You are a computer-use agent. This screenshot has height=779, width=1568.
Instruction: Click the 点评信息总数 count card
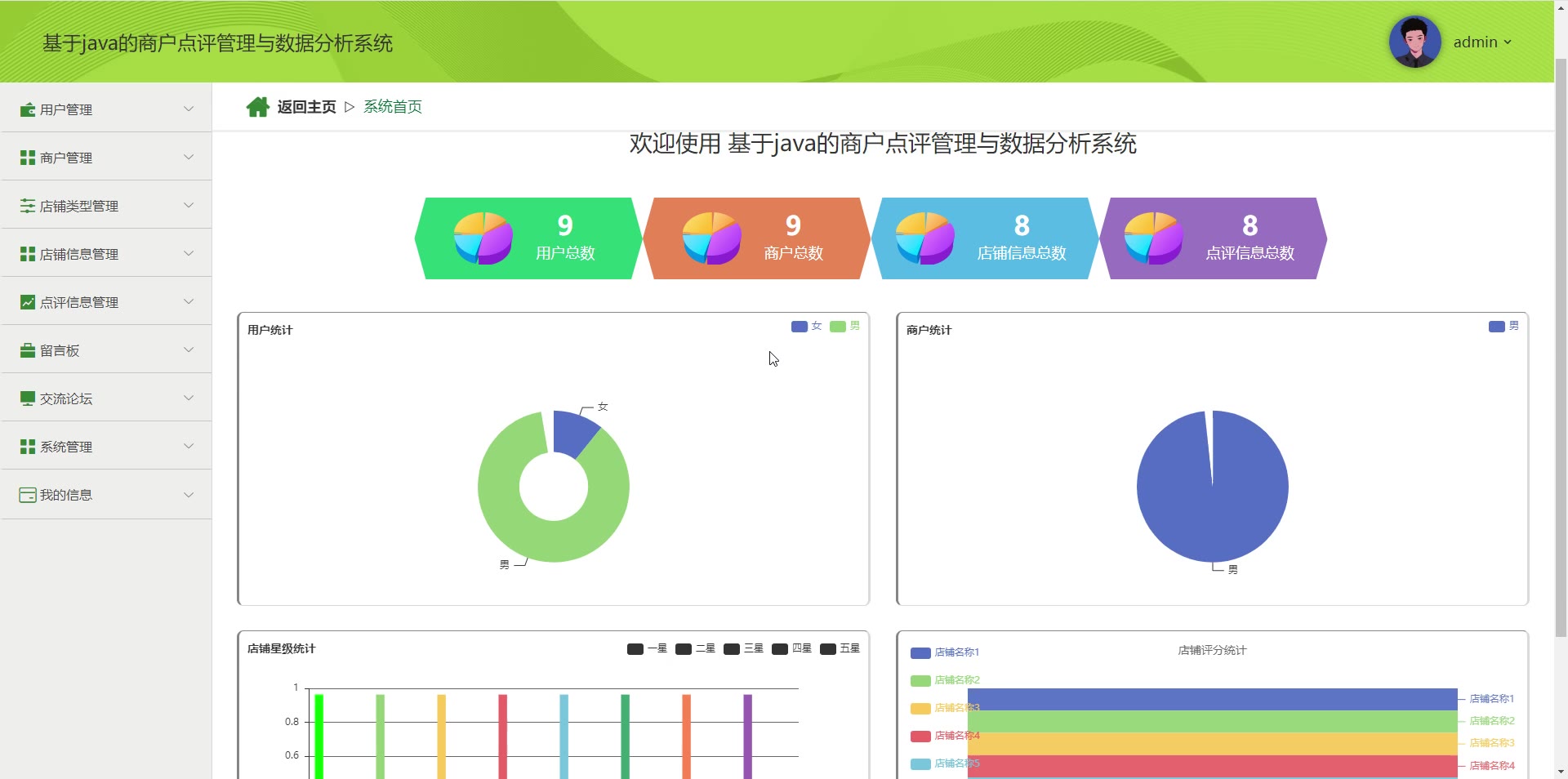coord(1214,238)
